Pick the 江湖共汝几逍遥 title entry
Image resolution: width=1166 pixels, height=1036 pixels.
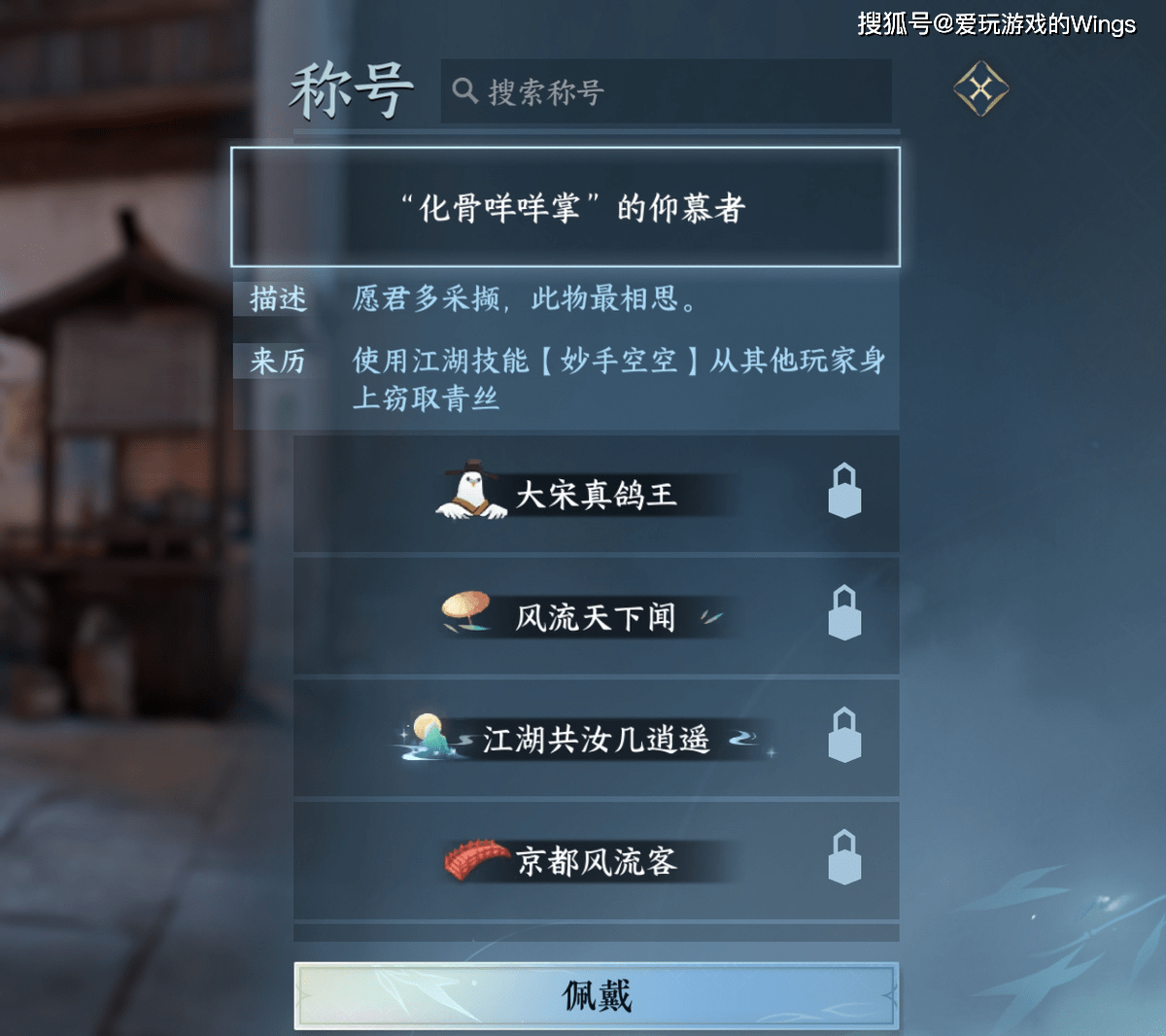point(597,739)
